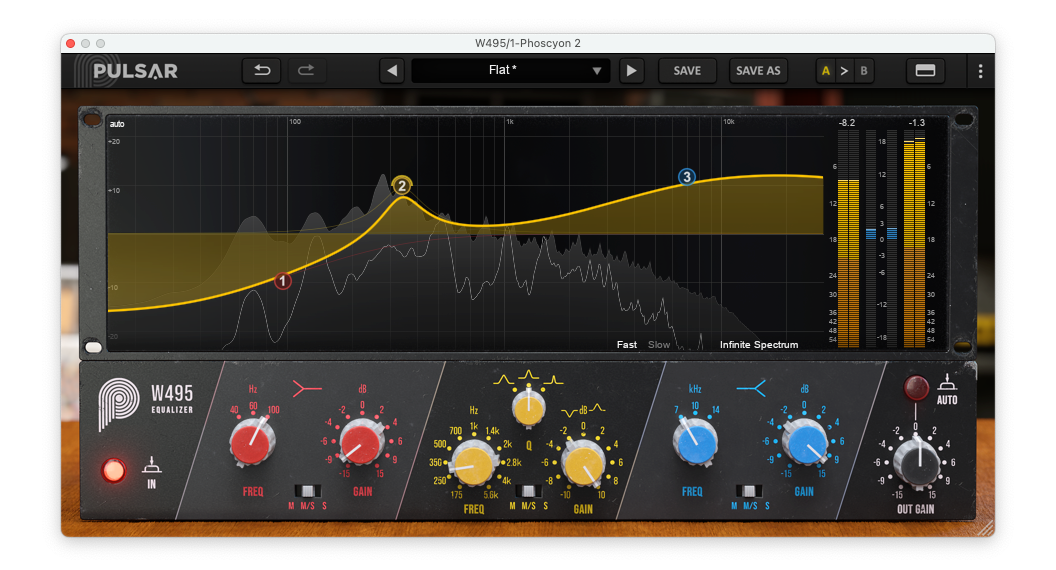Click the undo arrow button
1056x570 pixels.
coord(262,71)
